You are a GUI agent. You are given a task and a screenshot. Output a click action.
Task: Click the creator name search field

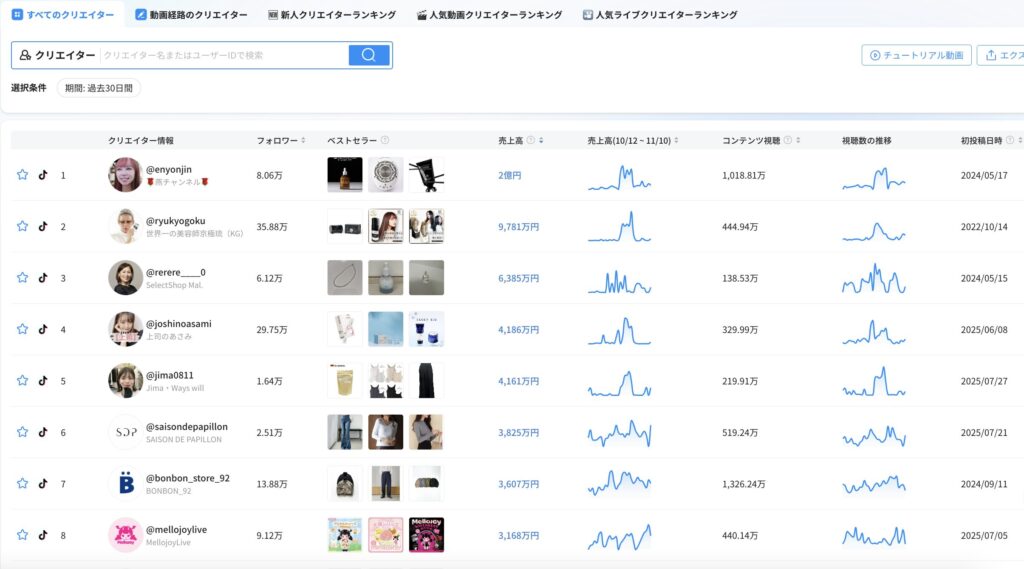tap(225, 55)
